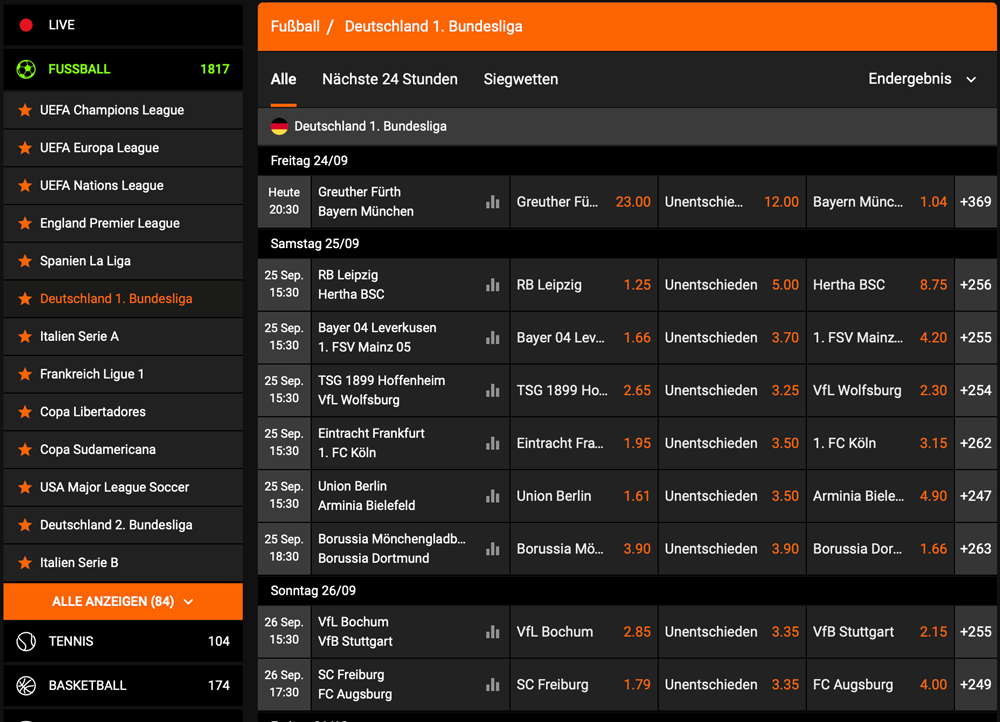Click the Deutschland 1. Bundesliga league header
1000x722 pixels.
[x=627, y=126]
